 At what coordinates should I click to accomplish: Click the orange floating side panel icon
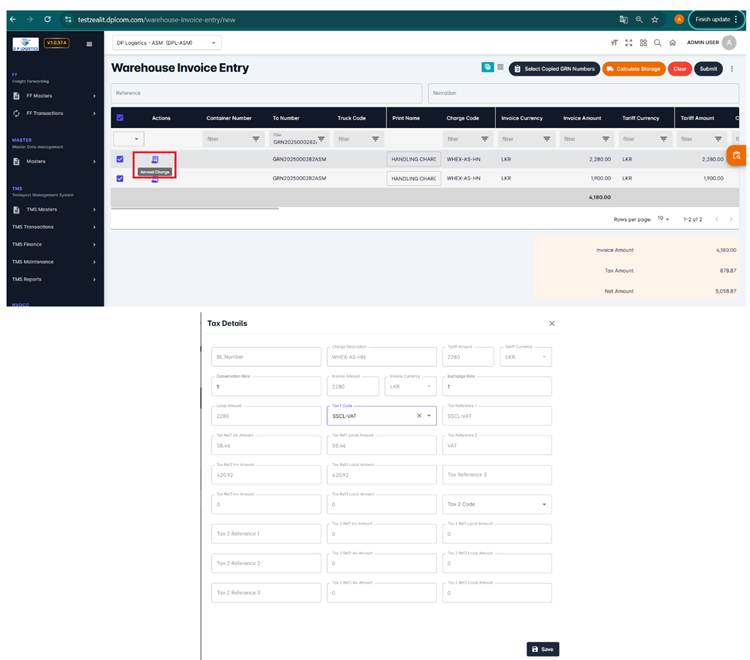pyautogui.click(x=737, y=155)
